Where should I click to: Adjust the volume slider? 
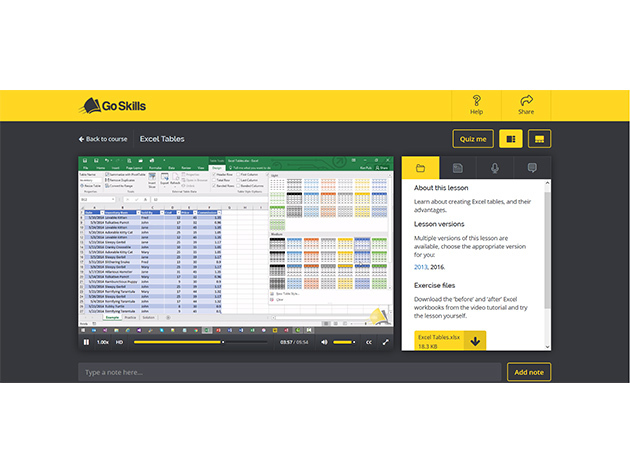[x=344, y=342]
